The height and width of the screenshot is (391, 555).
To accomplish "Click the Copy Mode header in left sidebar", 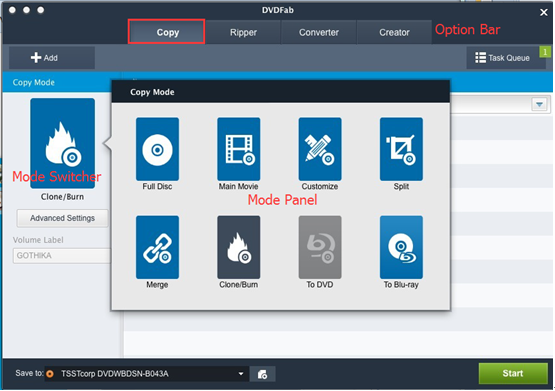I will click(x=34, y=82).
